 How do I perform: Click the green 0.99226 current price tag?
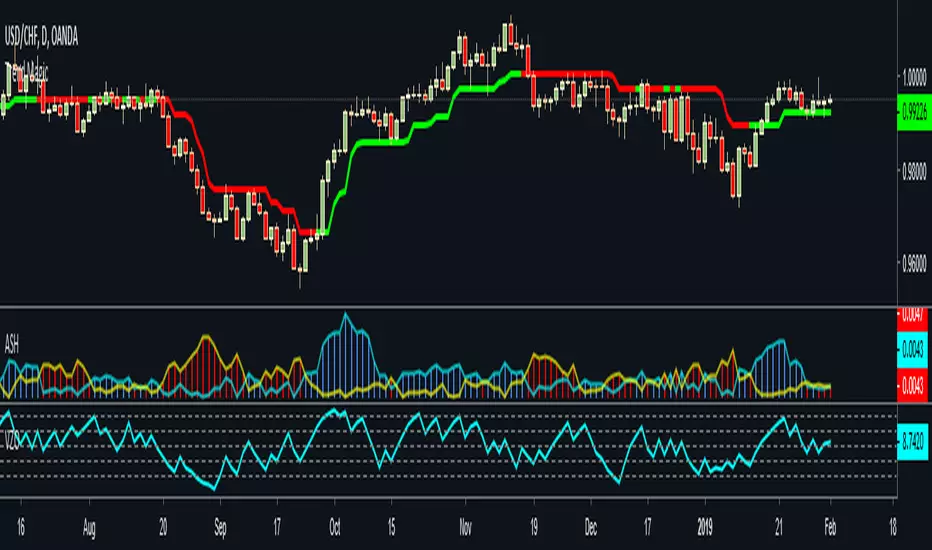point(914,112)
